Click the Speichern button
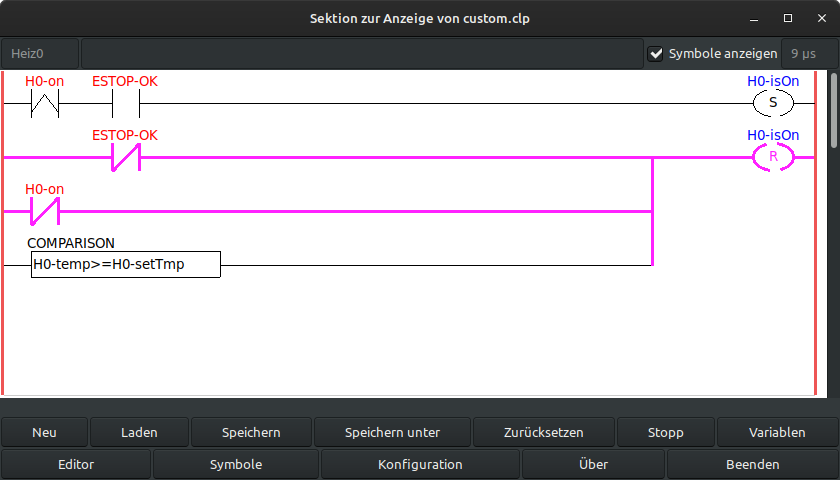Image resolution: width=840 pixels, height=480 pixels. click(x=251, y=433)
